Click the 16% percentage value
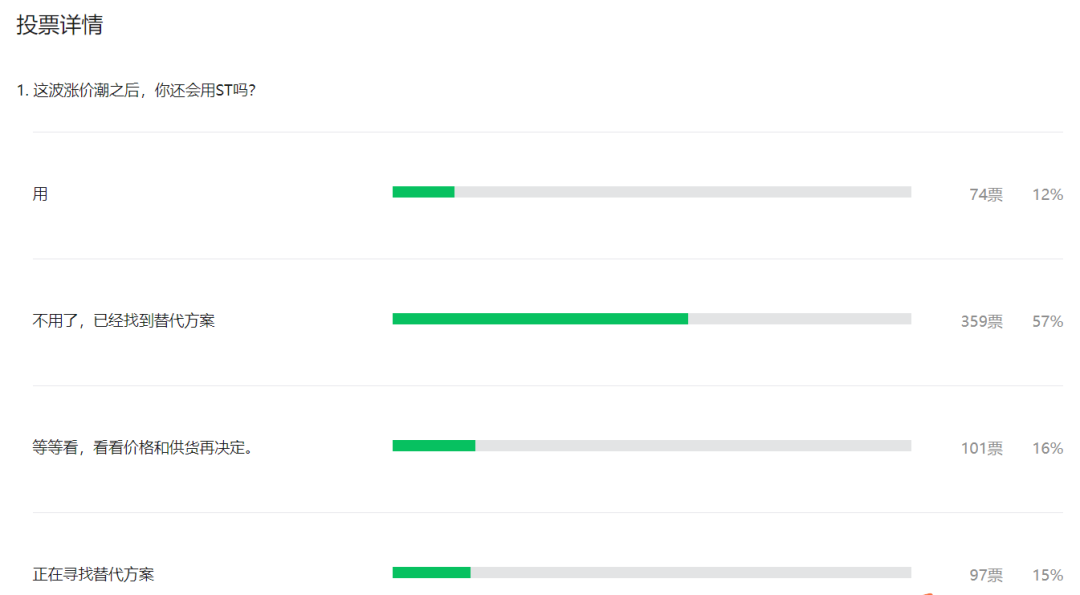This screenshot has width=1080, height=595. pyautogui.click(x=1047, y=448)
